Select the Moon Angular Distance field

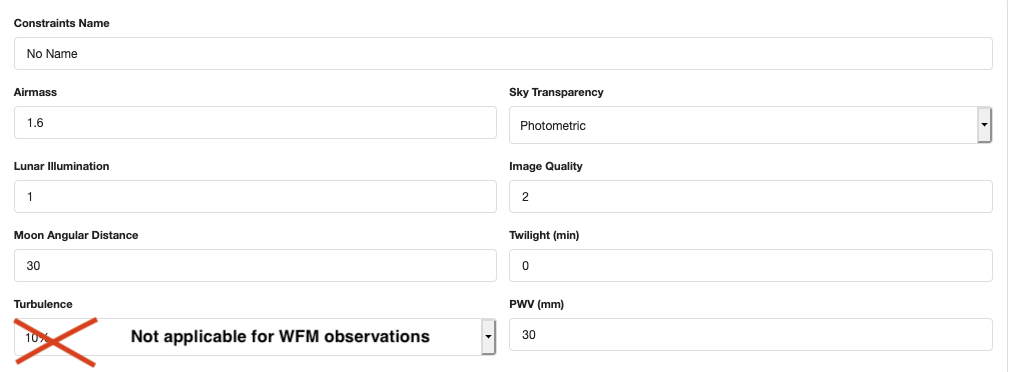255,265
